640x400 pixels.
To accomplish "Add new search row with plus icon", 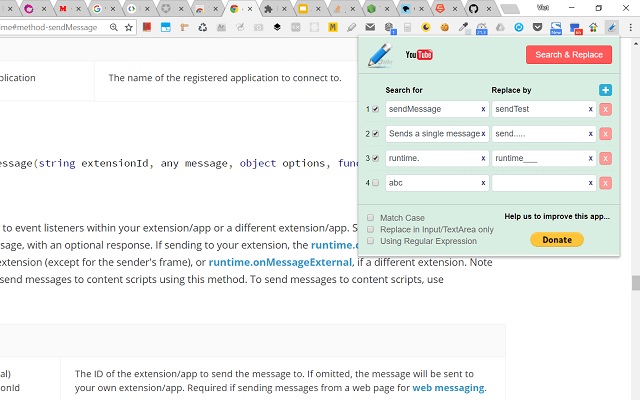I will (x=605, y=90).
